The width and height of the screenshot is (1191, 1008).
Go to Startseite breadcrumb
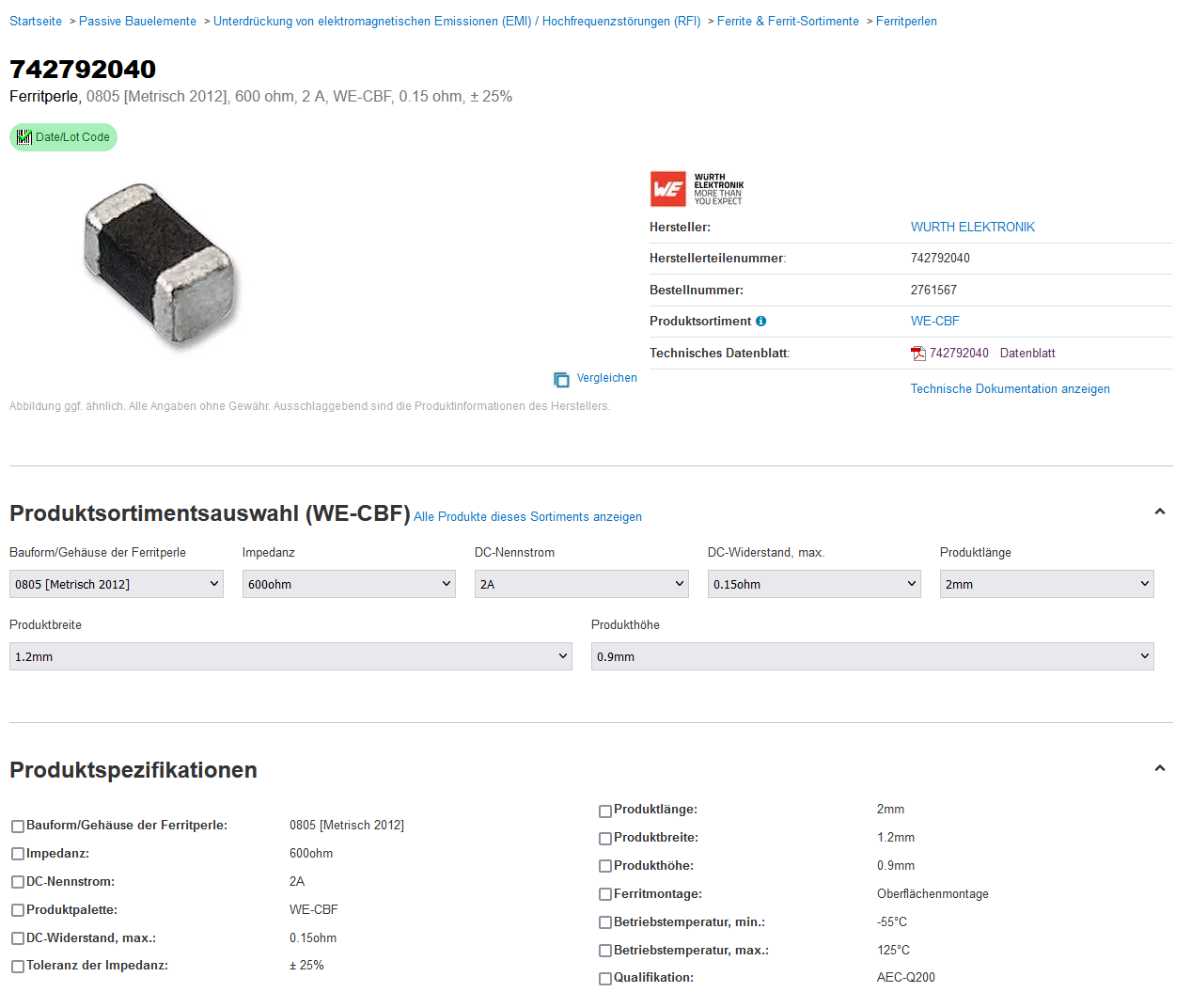(36, 21)
